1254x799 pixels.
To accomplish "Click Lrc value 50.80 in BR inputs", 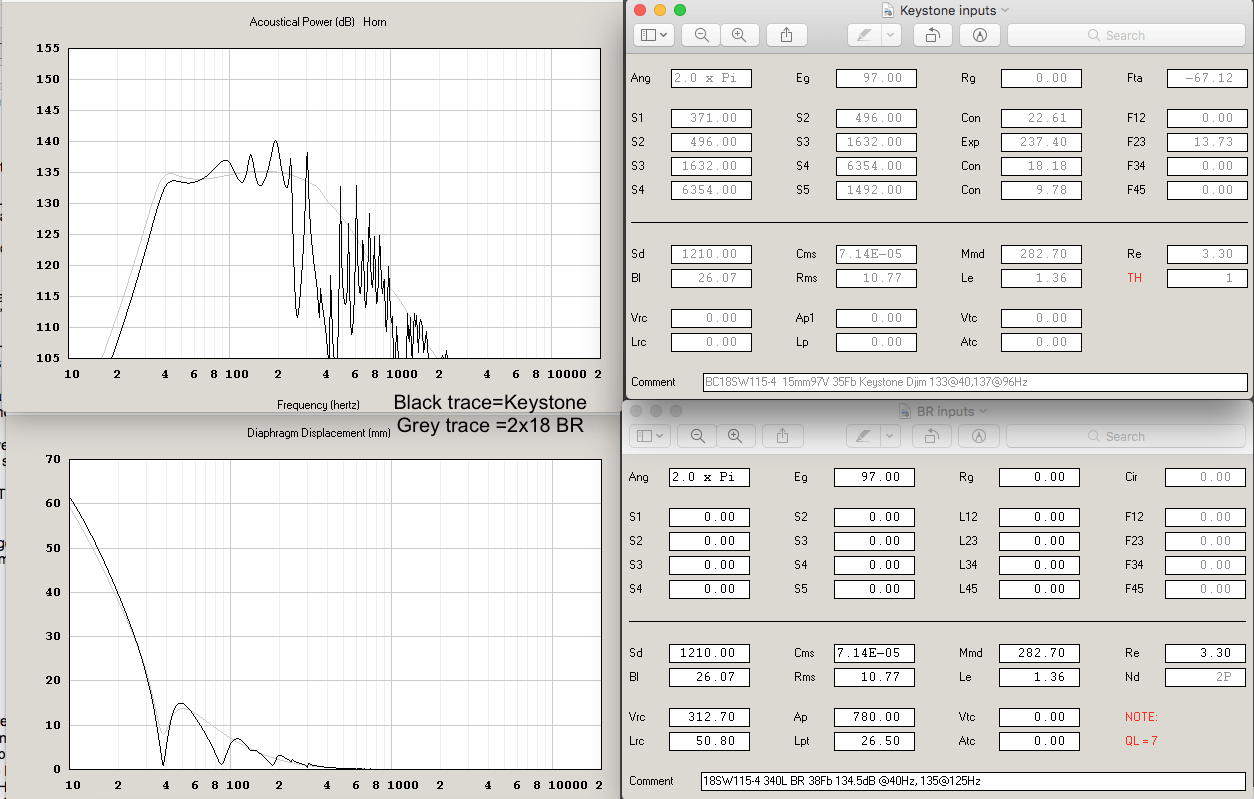I will click(x=709, y=741).
